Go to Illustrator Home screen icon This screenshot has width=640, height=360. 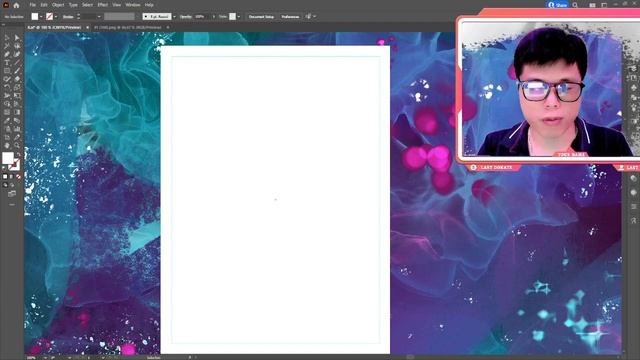point(16,5)
